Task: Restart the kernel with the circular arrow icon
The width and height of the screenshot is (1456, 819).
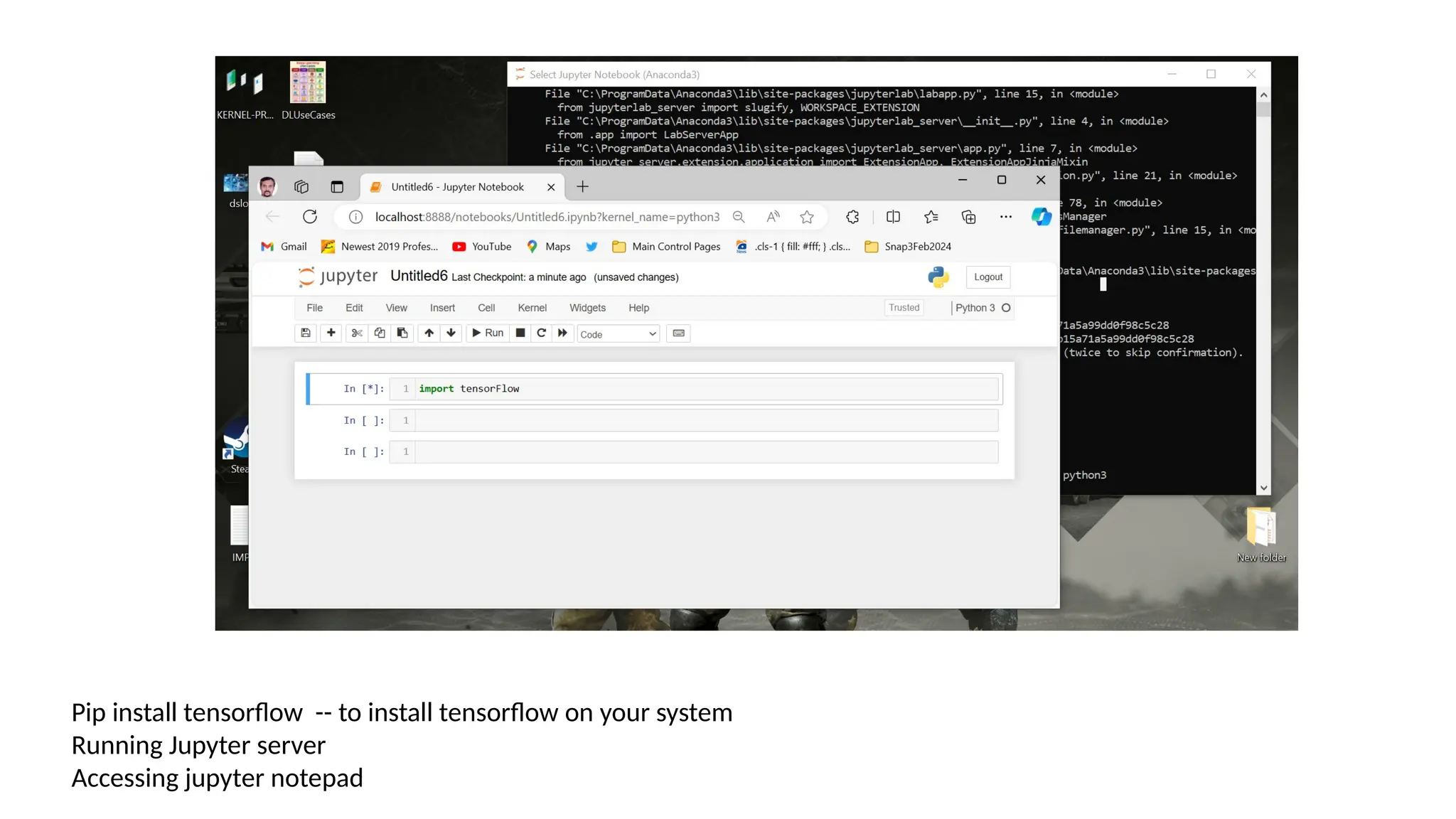Action: pyautogui.click(x=541, y=333)
